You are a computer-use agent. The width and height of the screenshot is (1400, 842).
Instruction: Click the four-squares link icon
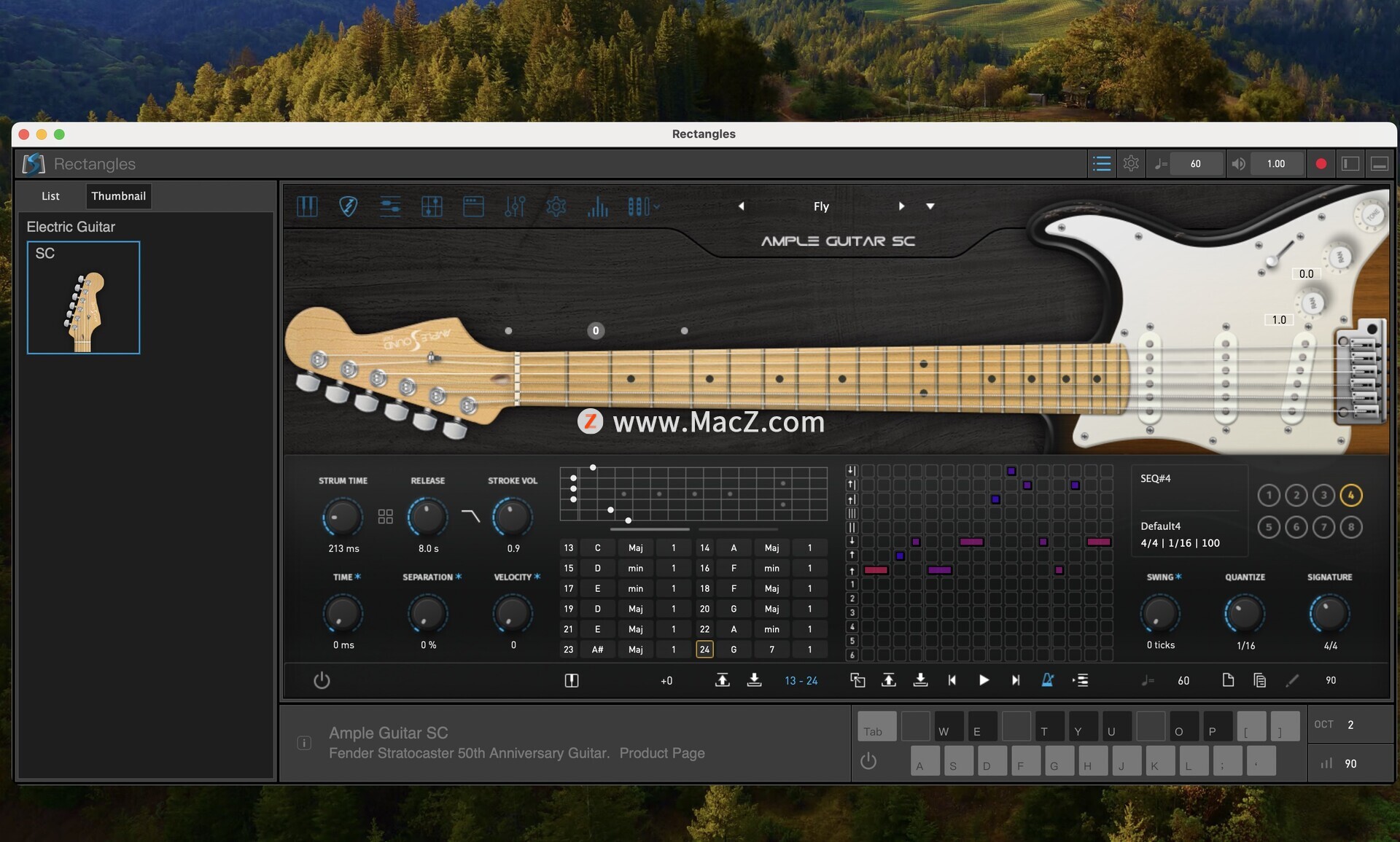[386, 517]
